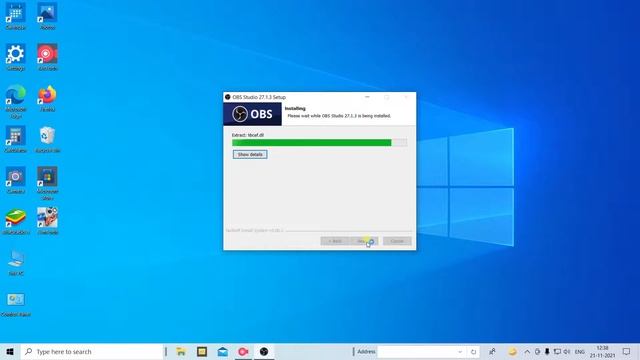The width and height of the screenshot is (640, 360).
Task: Open the Microsoft Store desktop shortcut
Action: point(47,183)
